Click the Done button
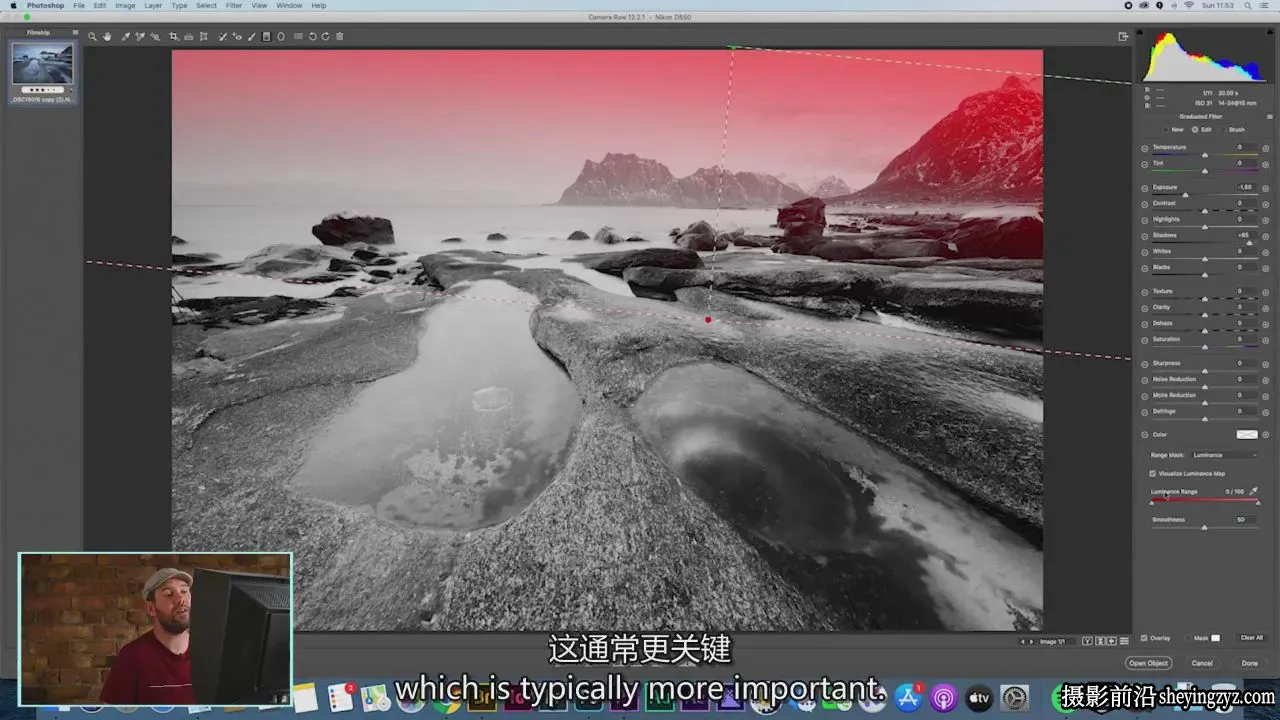Viewport: 1280px width, 720px height. point(1250,663)
